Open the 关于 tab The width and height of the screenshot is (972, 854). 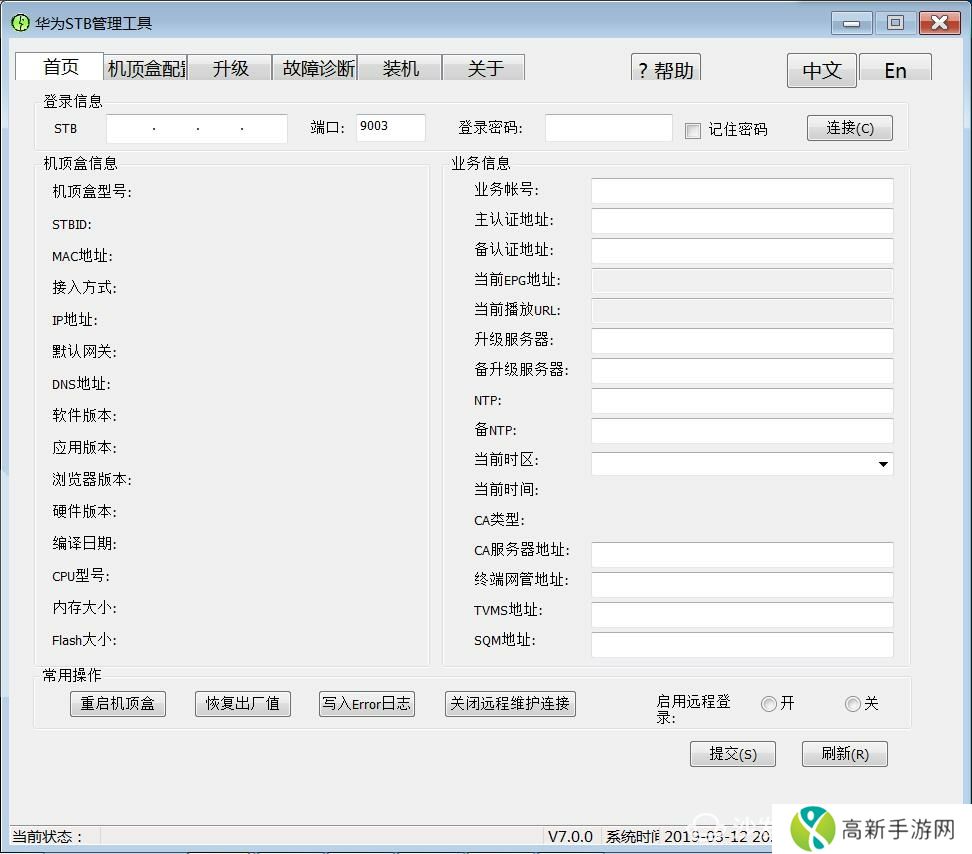485,68
